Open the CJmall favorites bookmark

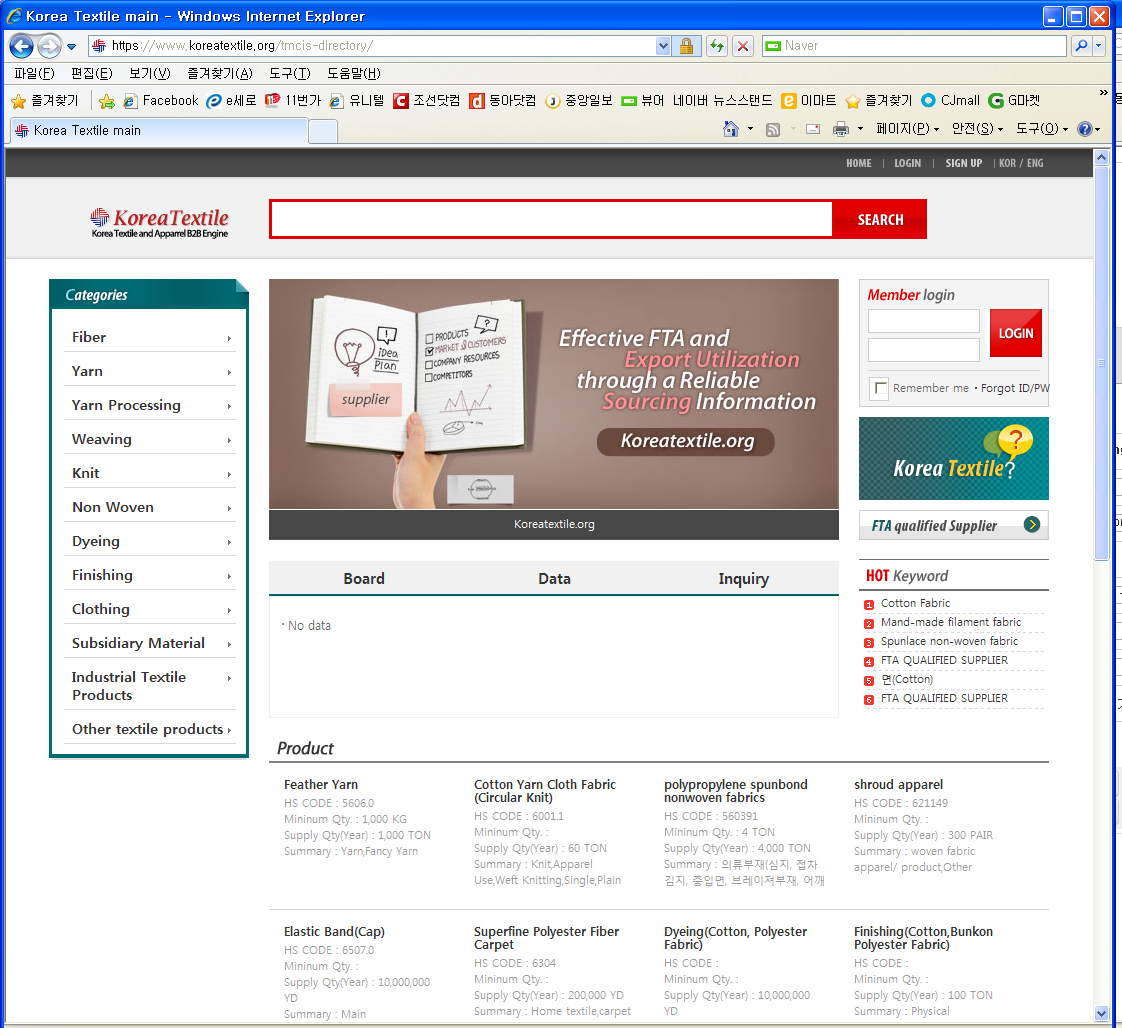point(950,101)
